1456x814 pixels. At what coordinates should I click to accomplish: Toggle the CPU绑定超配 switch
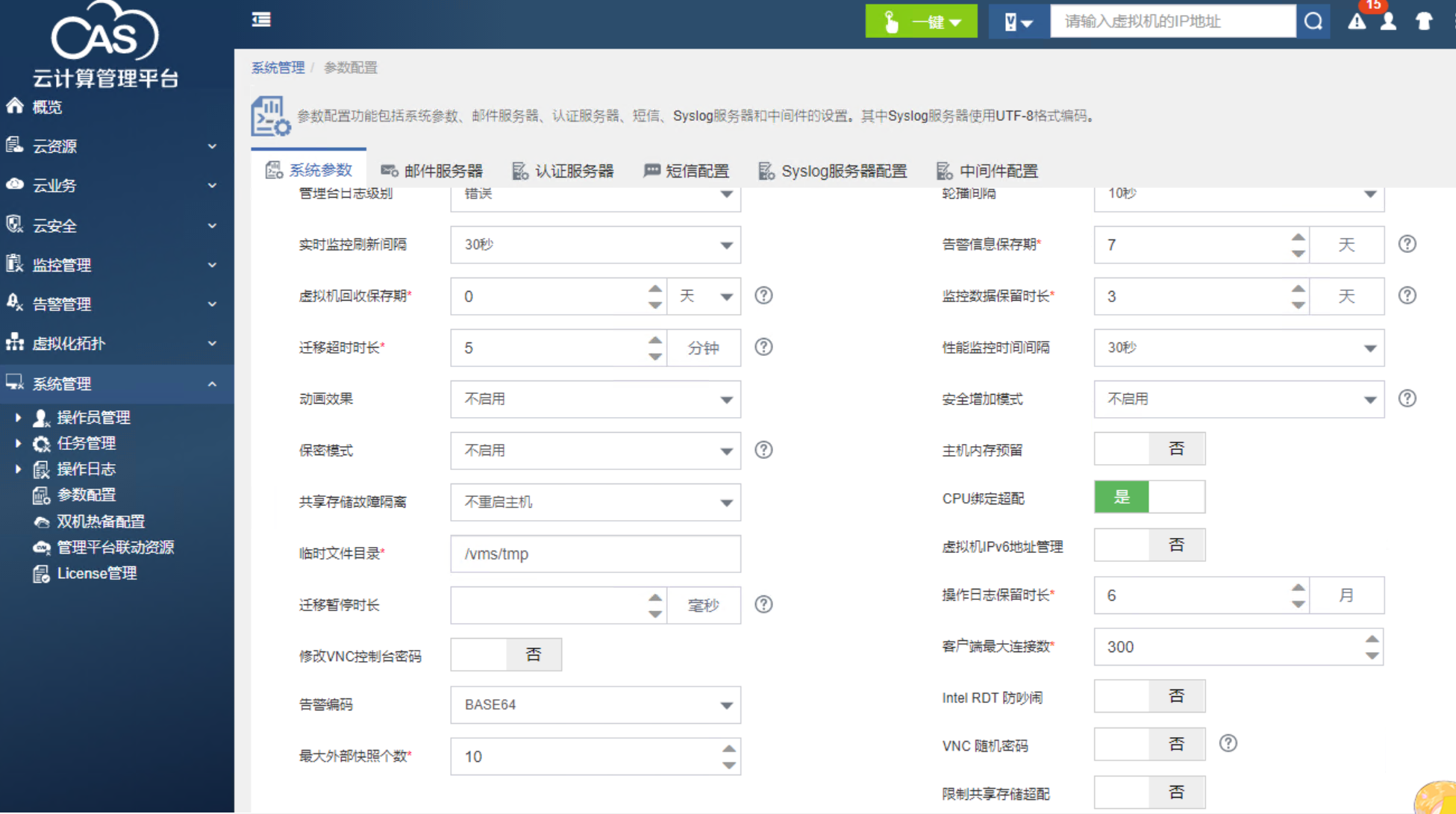(x=1149, y=497)
